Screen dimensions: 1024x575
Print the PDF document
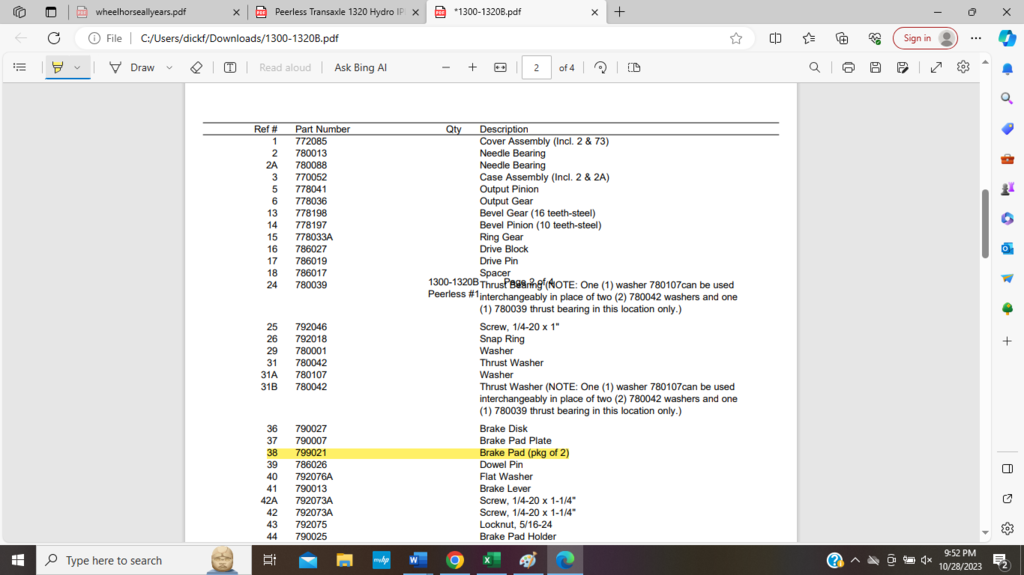[x=848, y=67]
